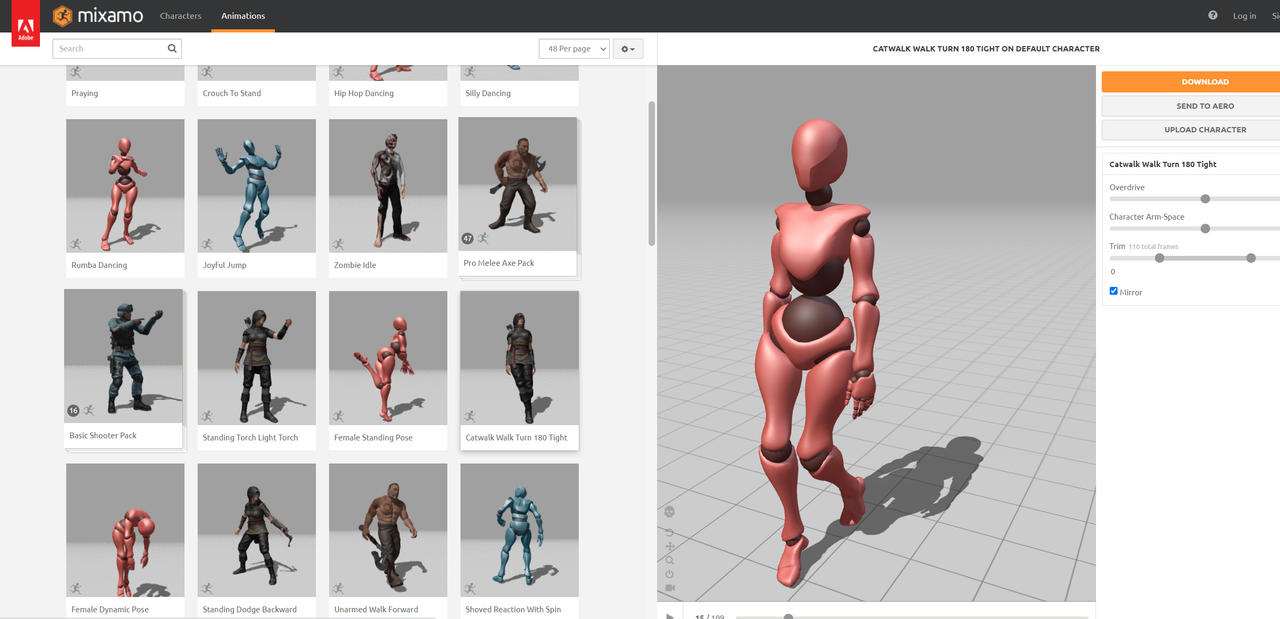Select the Zombie Idle animation thumbnail
The width and height of the screenshot is (1280, 619).
(388, 186)
